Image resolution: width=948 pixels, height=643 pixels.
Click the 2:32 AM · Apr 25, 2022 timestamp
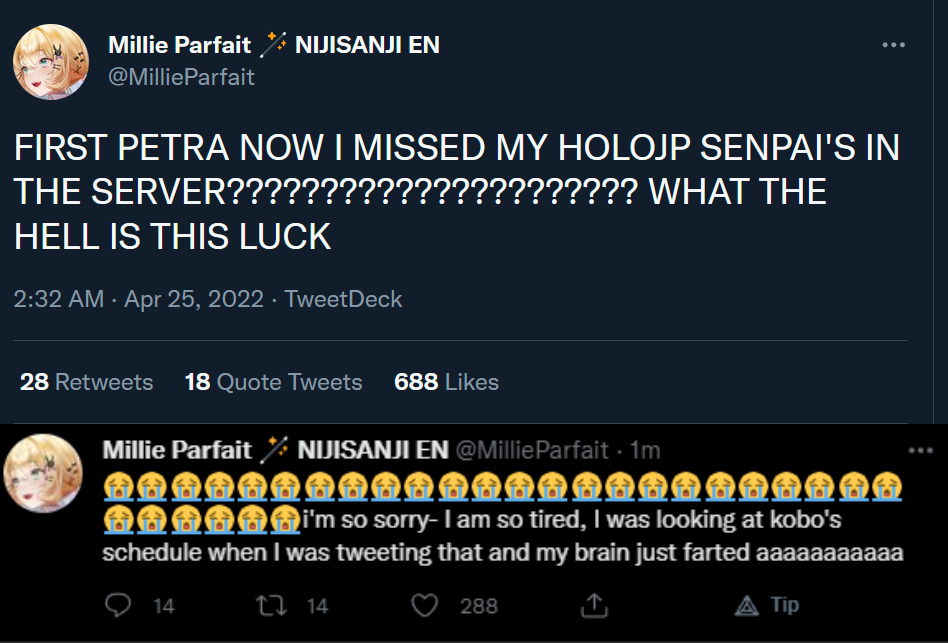139,299
